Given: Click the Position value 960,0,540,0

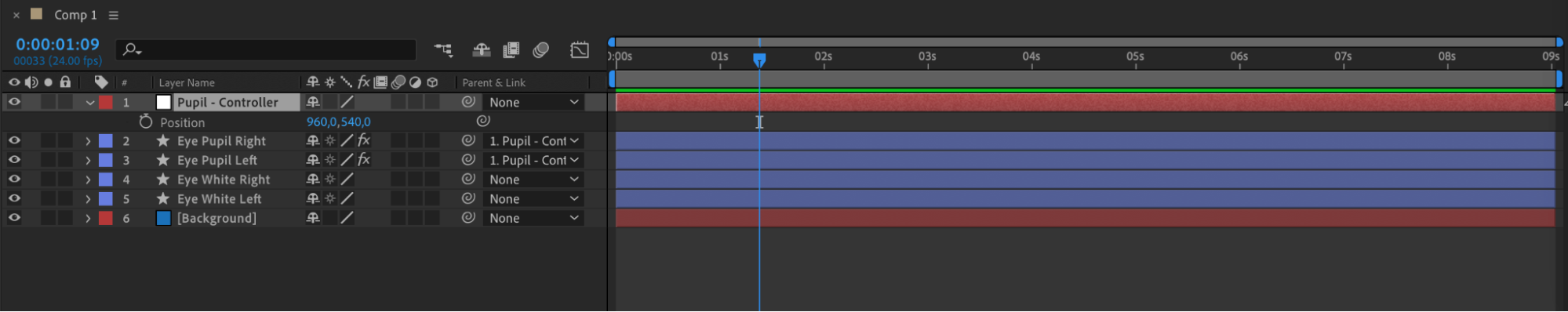Looking at the screenshot, I should coord(339,122).
